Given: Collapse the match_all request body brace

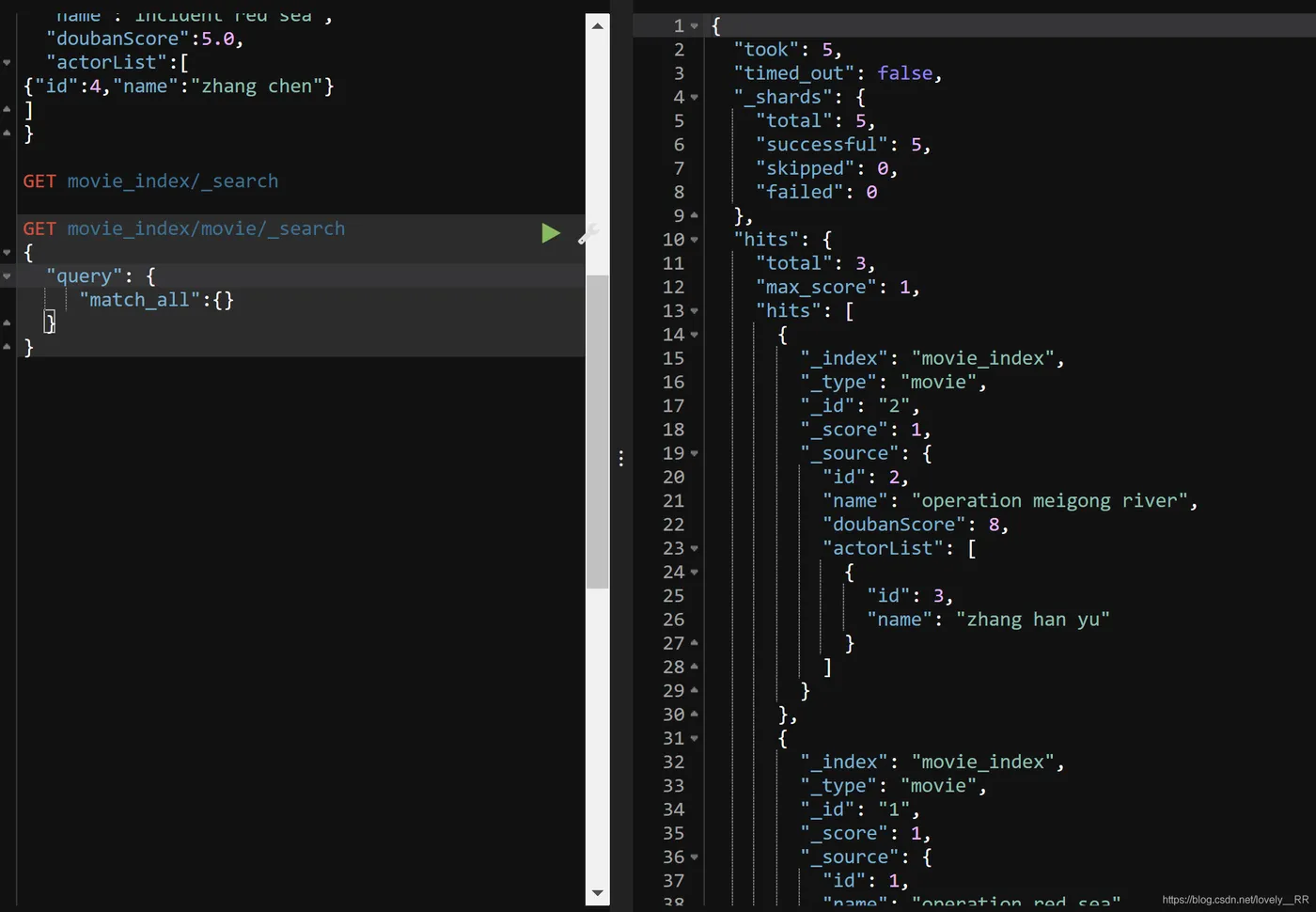Looking at the screenshot, I should (7, 253).
